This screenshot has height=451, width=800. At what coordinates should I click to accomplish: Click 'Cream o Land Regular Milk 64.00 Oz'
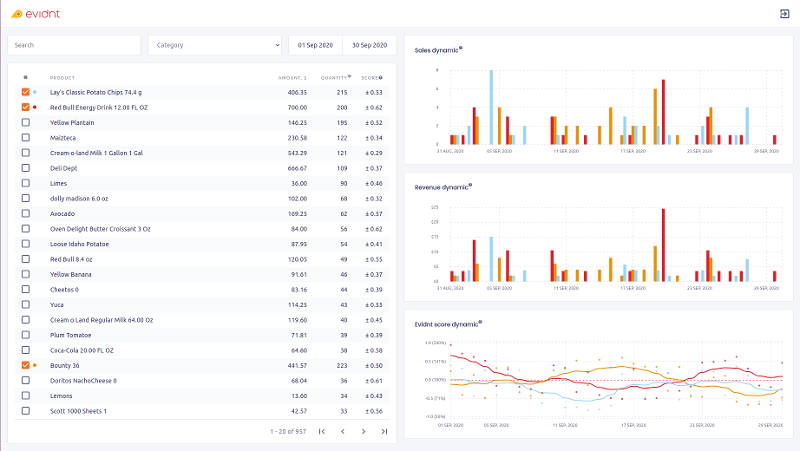point(102,320)
